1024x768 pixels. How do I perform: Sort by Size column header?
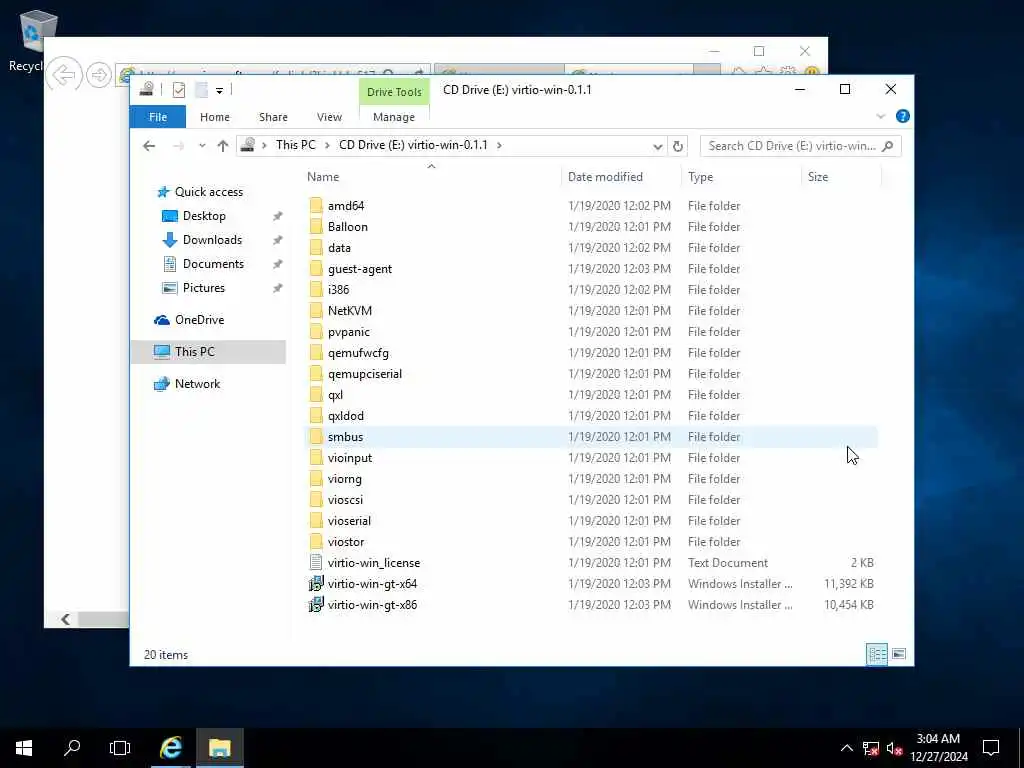[x=818, y=177]
